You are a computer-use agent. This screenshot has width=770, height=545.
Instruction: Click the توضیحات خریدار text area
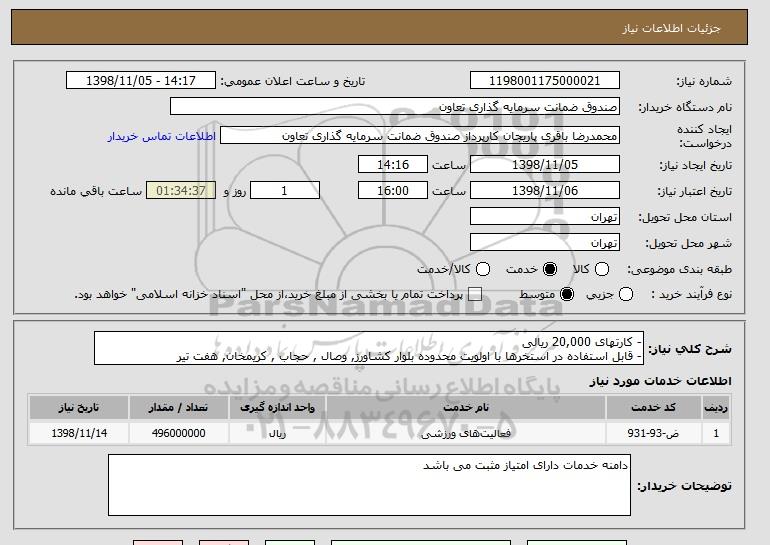[x=369, y=485]
